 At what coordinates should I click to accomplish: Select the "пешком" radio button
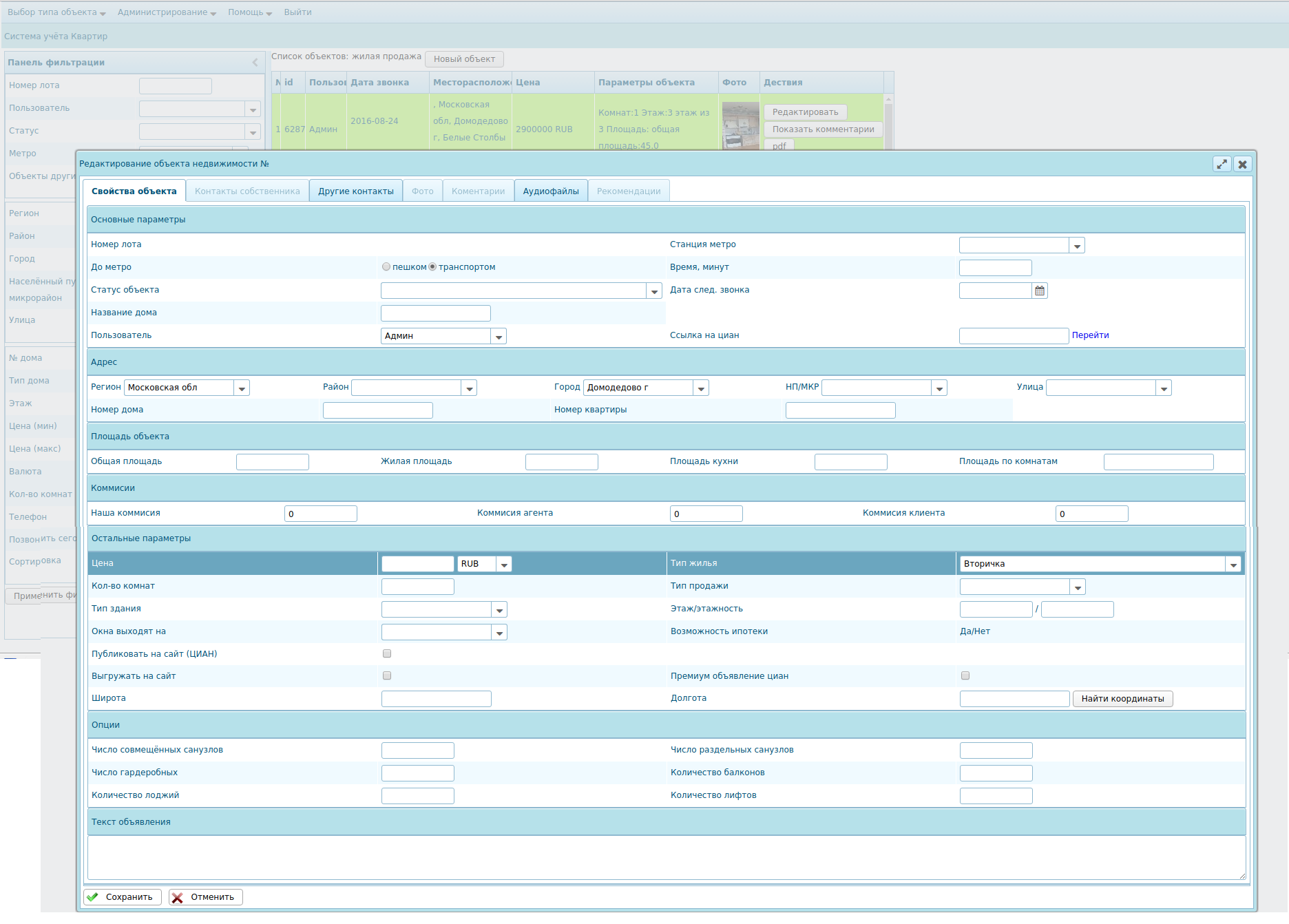386,267
